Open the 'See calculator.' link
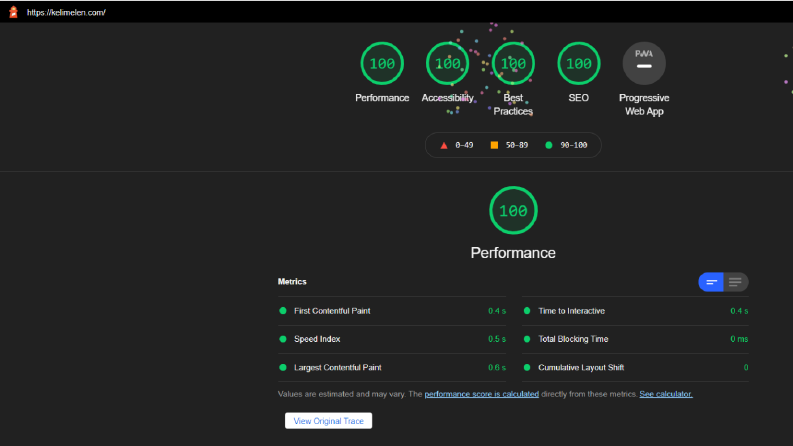Viewport: 793px width, 446px height. (666, 394)
